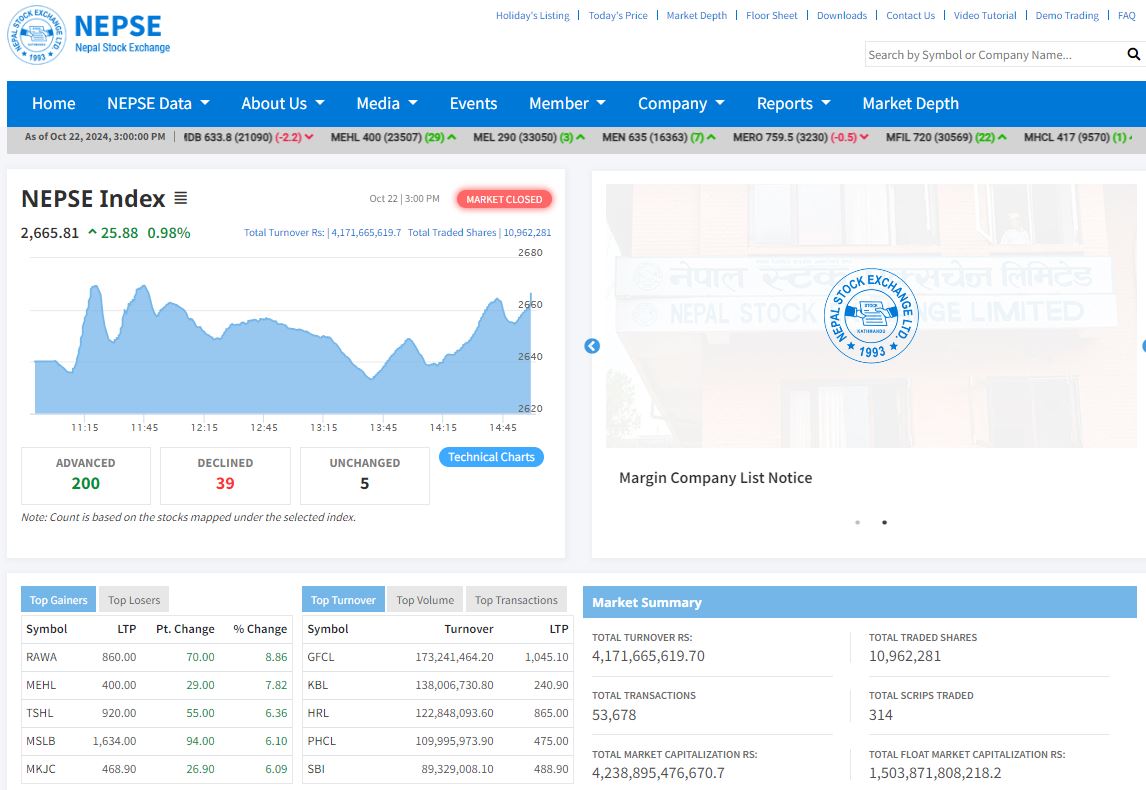Expand the Company dropdown menu
The image size is (1146, 790).
tap(681, 104)
